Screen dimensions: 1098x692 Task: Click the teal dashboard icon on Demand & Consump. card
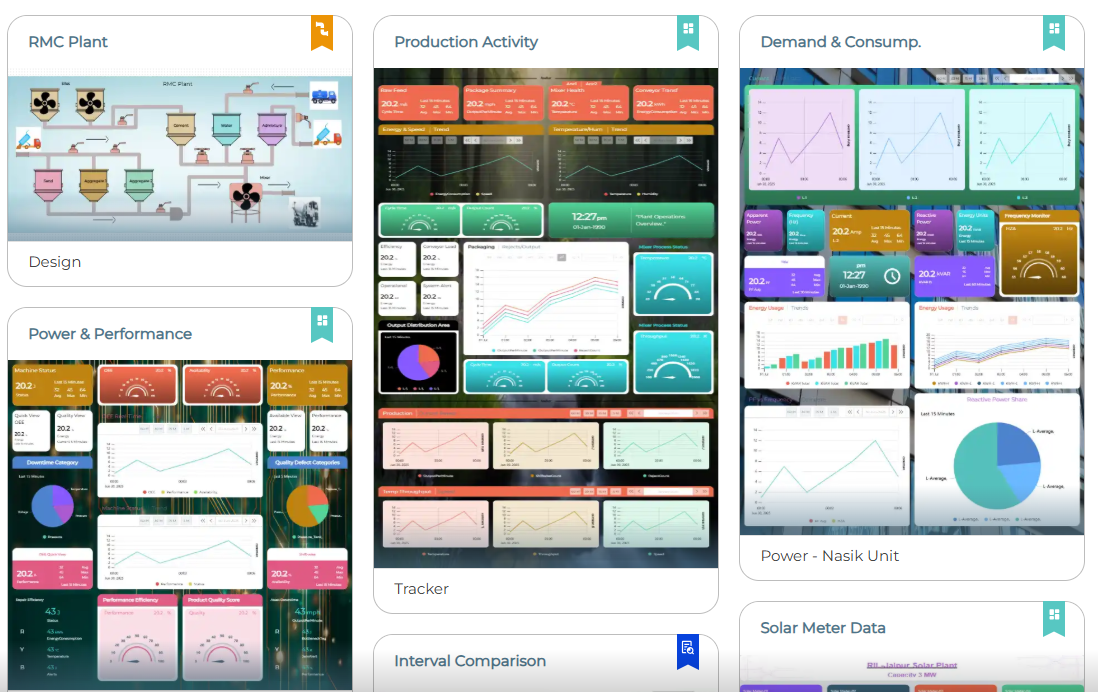[1053, 32]
